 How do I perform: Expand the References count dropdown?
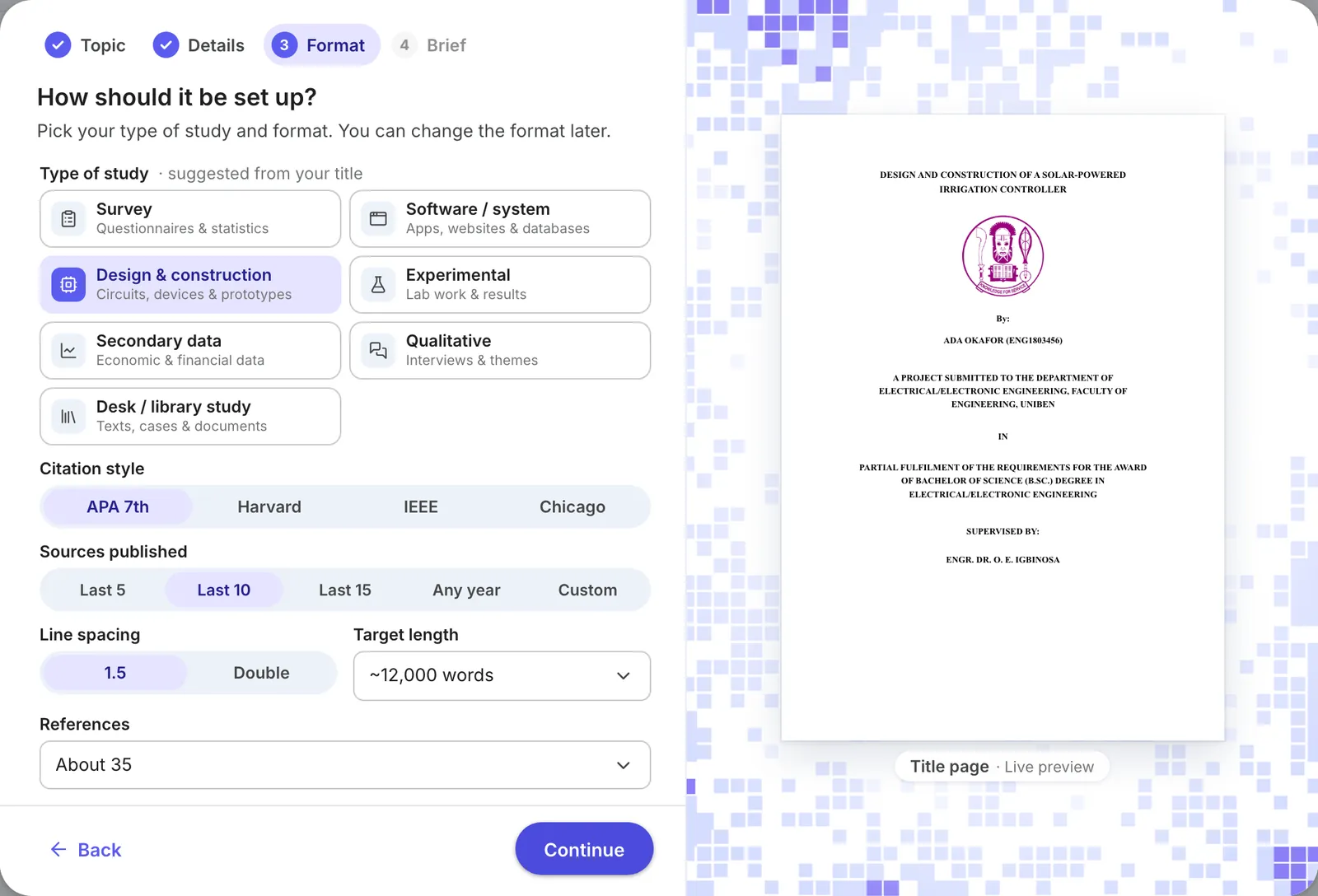(x=345, y=765)
